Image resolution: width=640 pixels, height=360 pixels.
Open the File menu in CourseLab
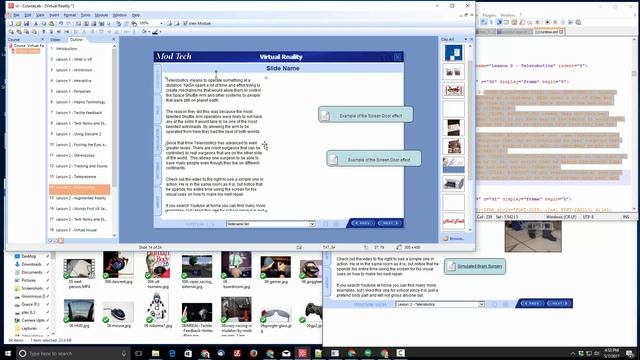click(x=16, y=15)
